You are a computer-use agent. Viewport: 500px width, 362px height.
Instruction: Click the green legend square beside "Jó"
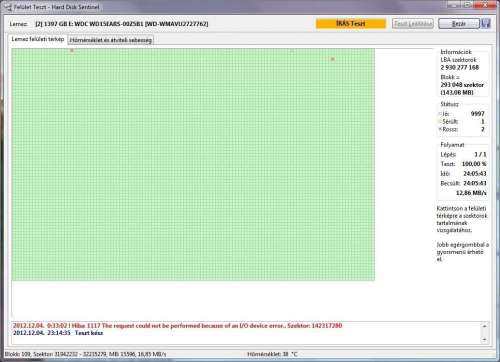click(440, 114)
